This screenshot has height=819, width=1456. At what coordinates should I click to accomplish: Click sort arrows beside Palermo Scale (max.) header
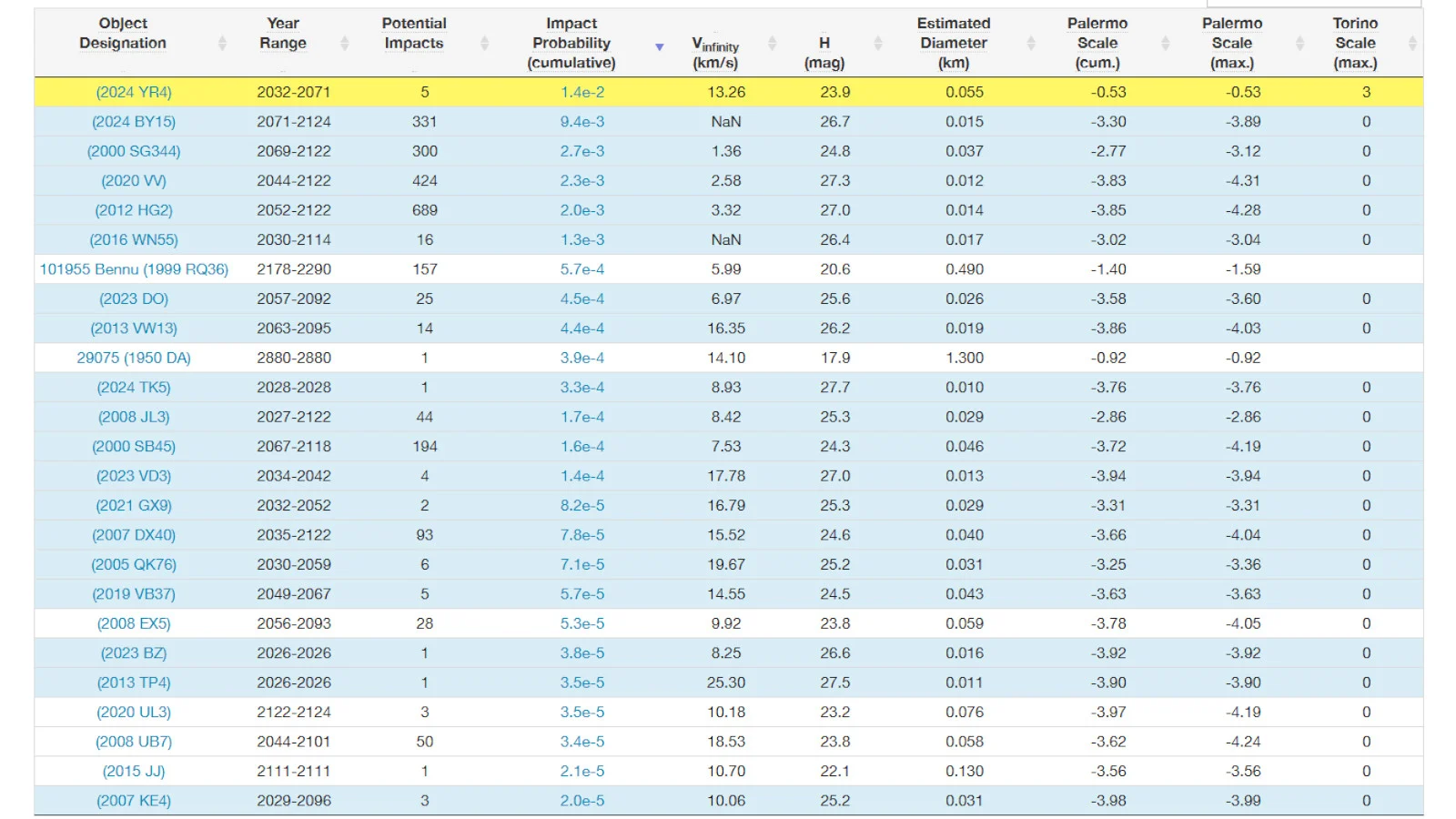pyautogui.click(x=1299, y=43)
